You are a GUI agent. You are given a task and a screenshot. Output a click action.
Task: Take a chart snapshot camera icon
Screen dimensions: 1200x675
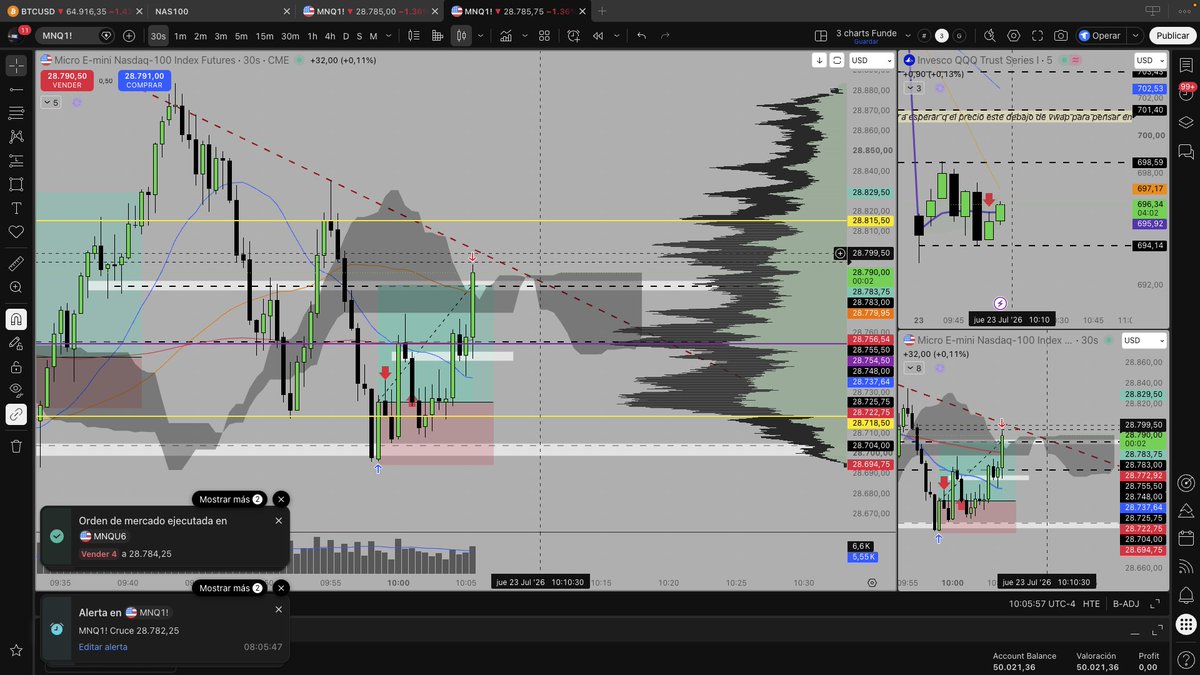(1060, 35)
